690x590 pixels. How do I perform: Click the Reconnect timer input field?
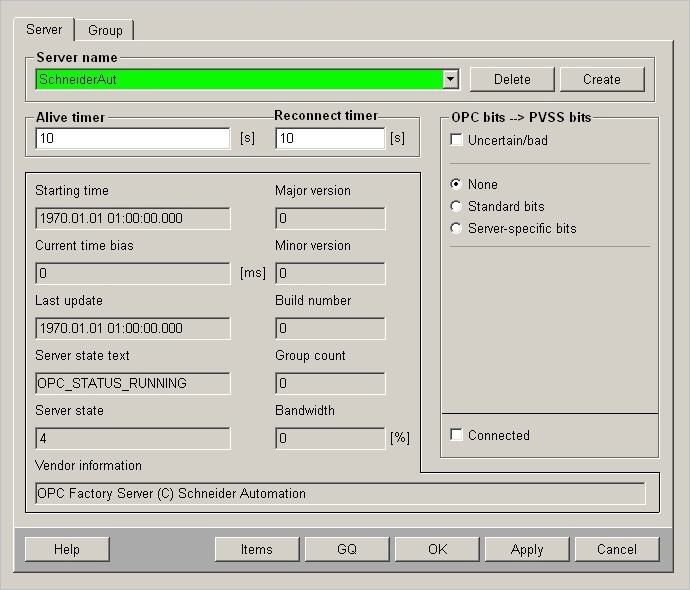[330, 139]
